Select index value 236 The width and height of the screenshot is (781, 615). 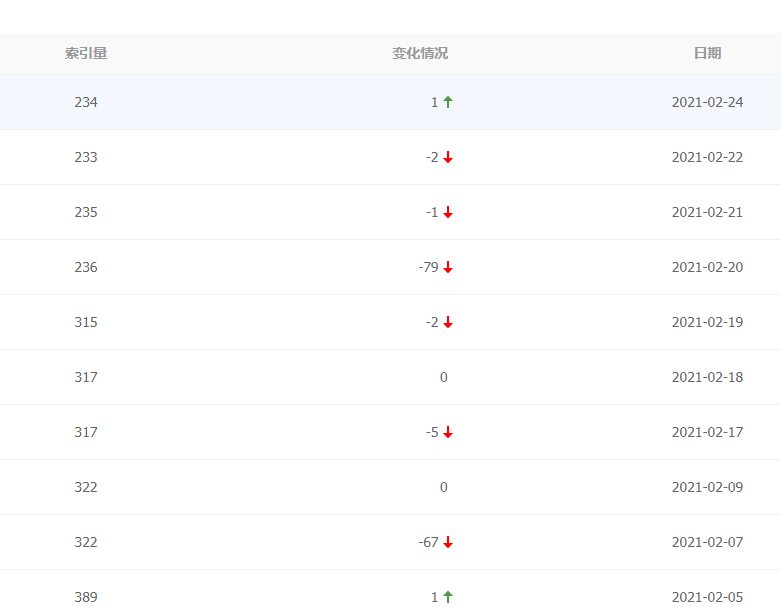[x=86, y=267]
